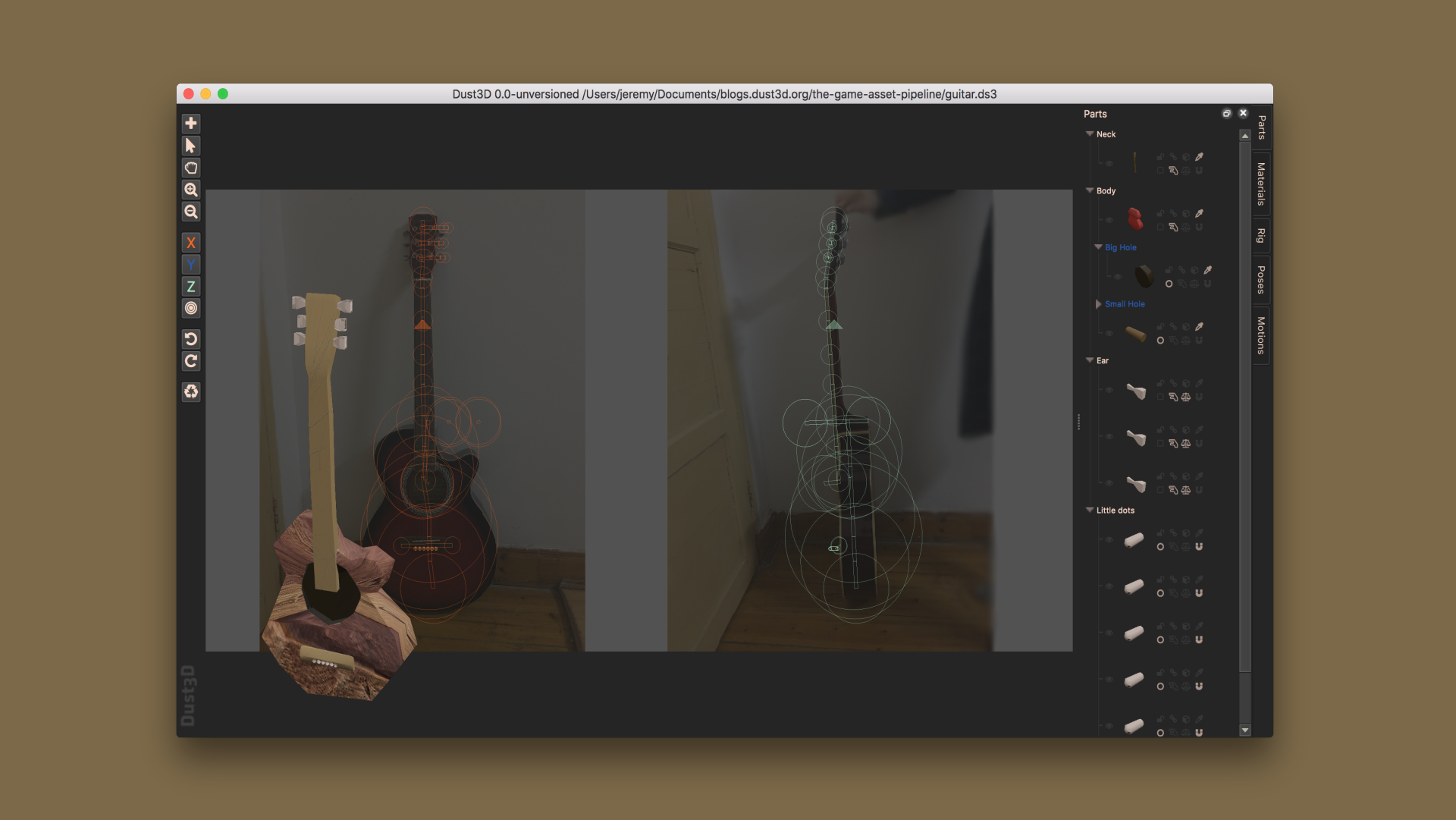
Task: Switch to the Motions tab
Action: click(x=1261, y=335)
